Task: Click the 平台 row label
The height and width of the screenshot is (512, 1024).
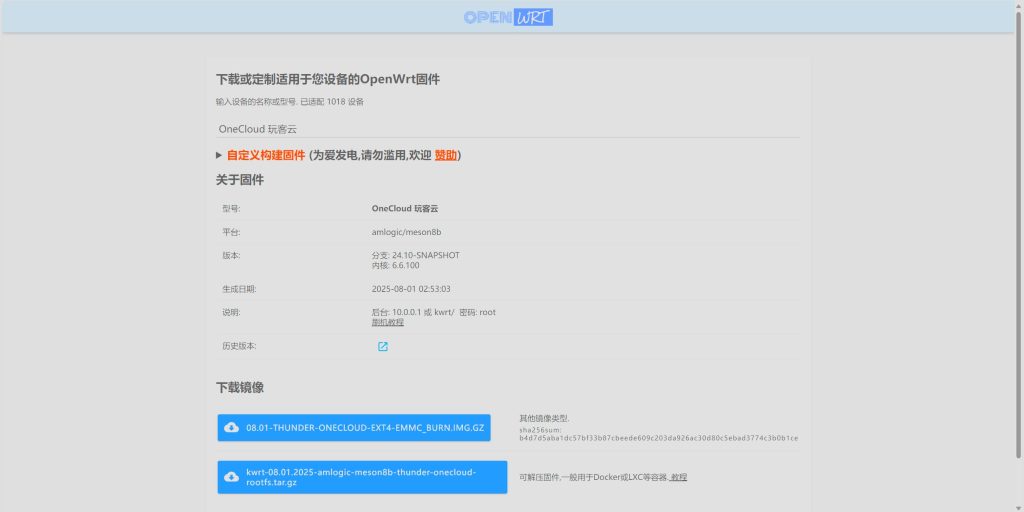Action: pos(231,232)
